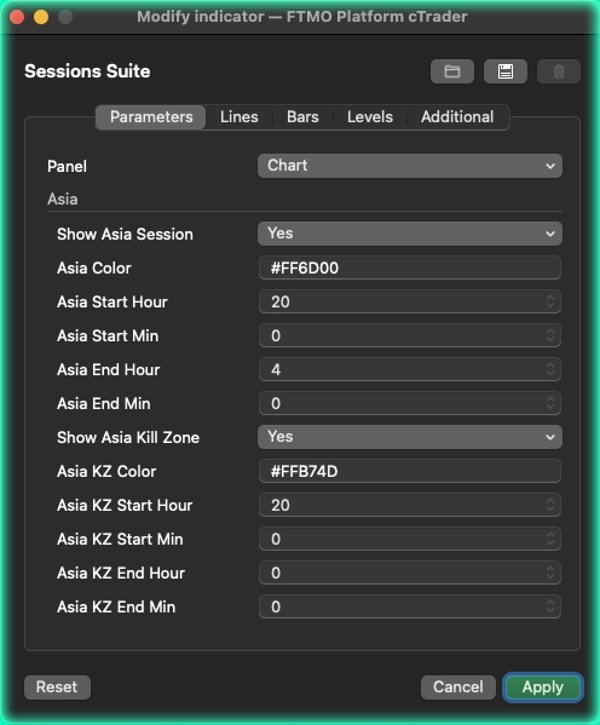
Task: Click the Asia End Min stepper arrows
Action: [x=550, y=403]
